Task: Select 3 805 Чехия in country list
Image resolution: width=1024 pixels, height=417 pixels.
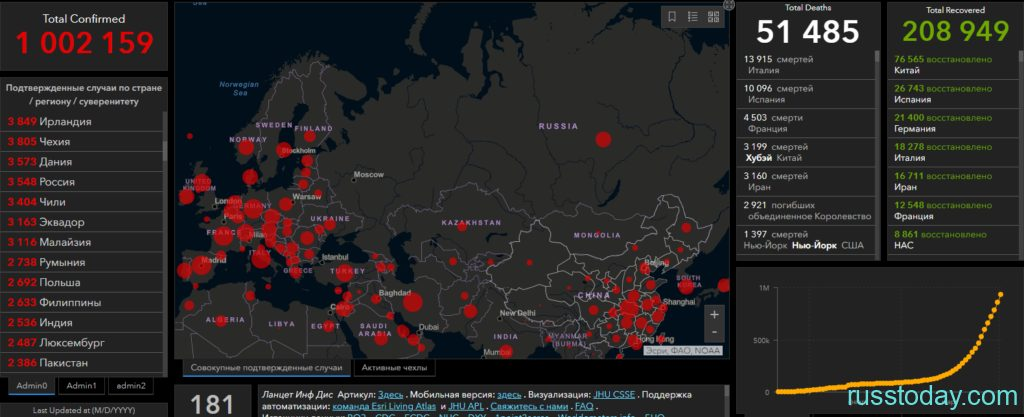Action: (84, 142)
